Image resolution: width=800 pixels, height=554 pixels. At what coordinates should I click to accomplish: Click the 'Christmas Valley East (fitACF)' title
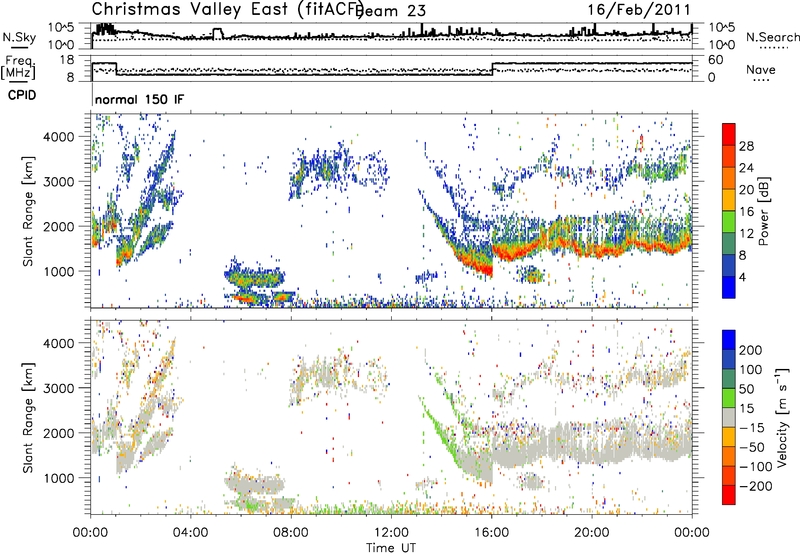[x=227, y=9]
